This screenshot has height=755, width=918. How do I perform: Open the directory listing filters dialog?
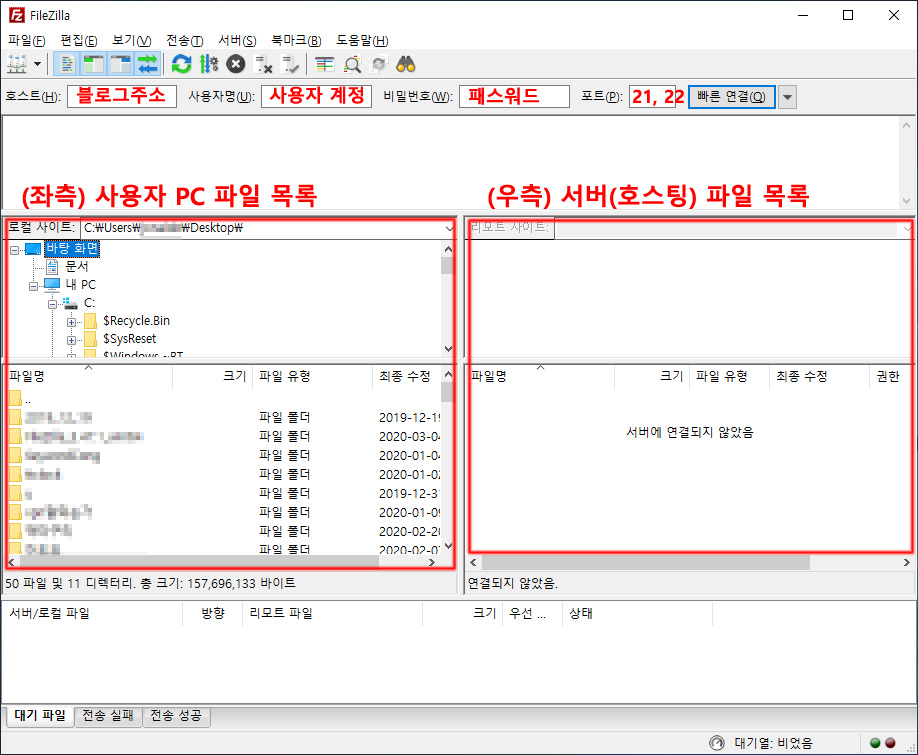(324, 64)
